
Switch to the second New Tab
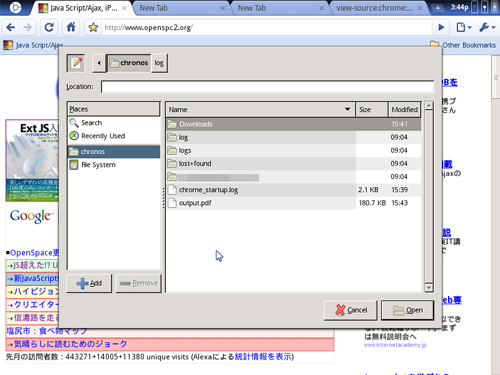coord(280,8)
